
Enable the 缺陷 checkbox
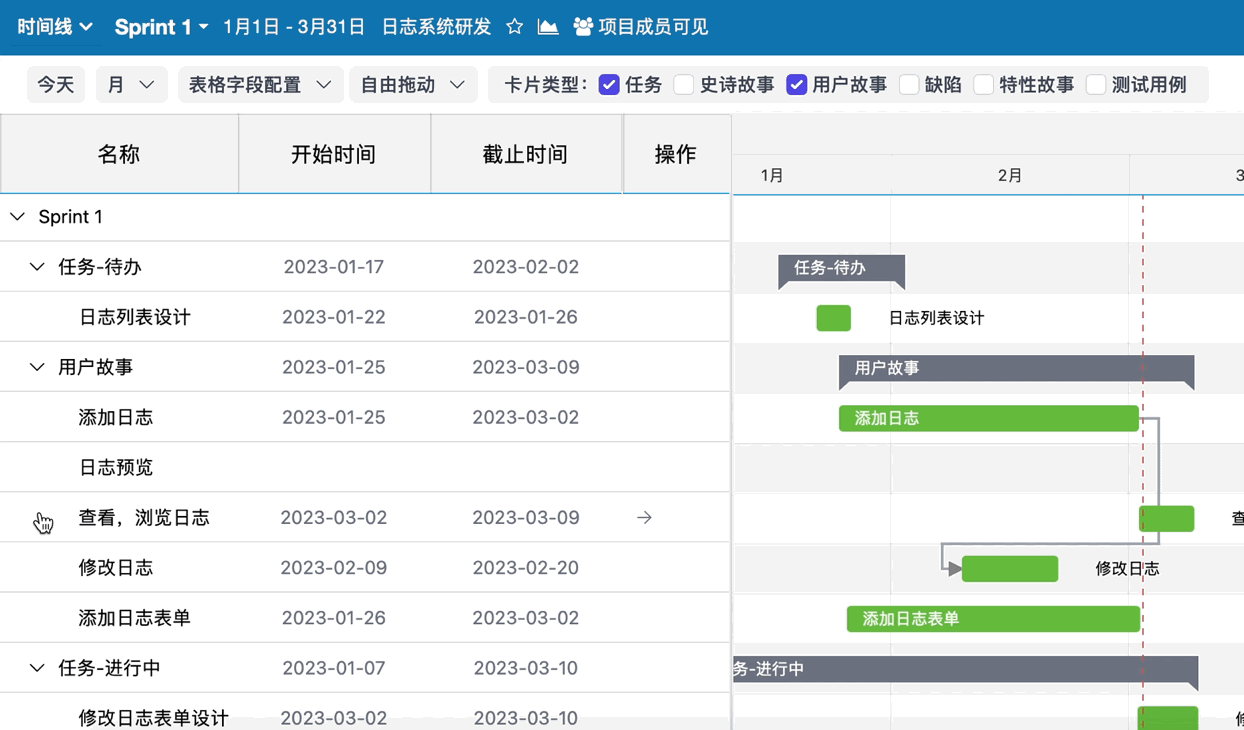[x=909, y=85]
